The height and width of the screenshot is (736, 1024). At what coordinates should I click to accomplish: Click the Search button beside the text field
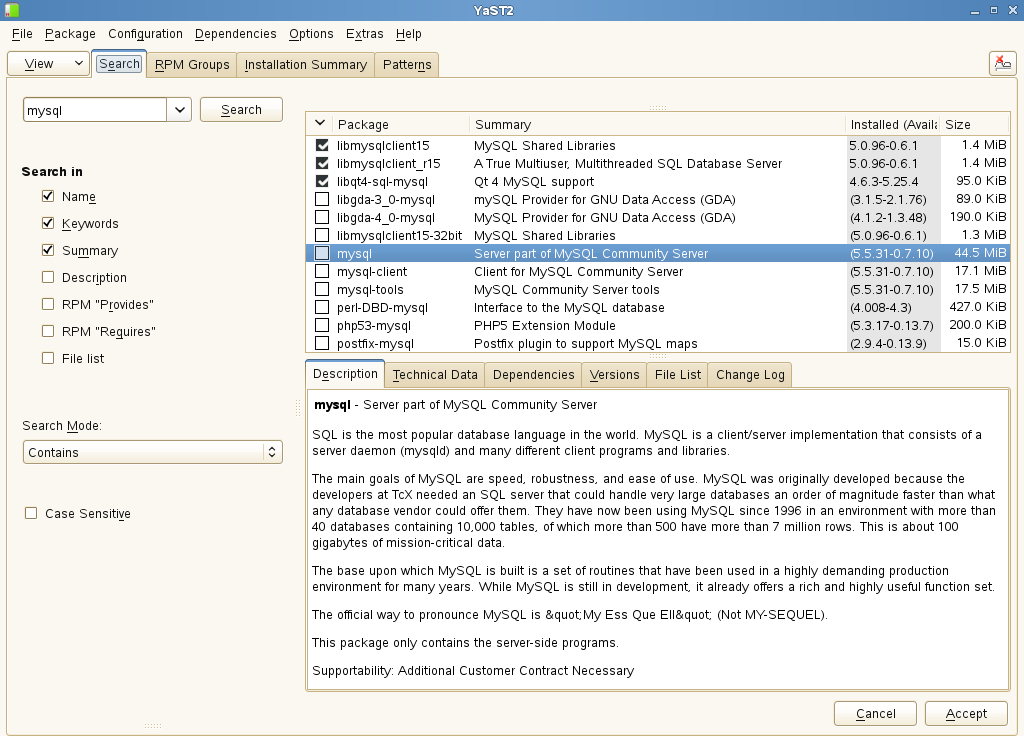pos(241,110)
